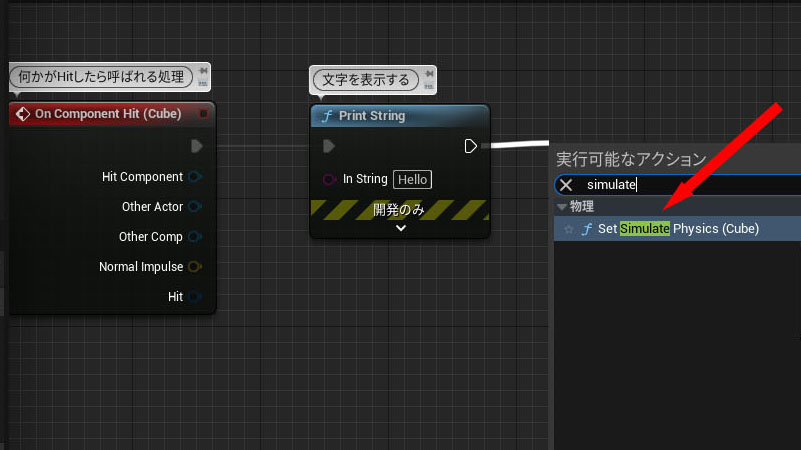
Task: Collapse the 物理 category in action list
Action: point(562,207)
